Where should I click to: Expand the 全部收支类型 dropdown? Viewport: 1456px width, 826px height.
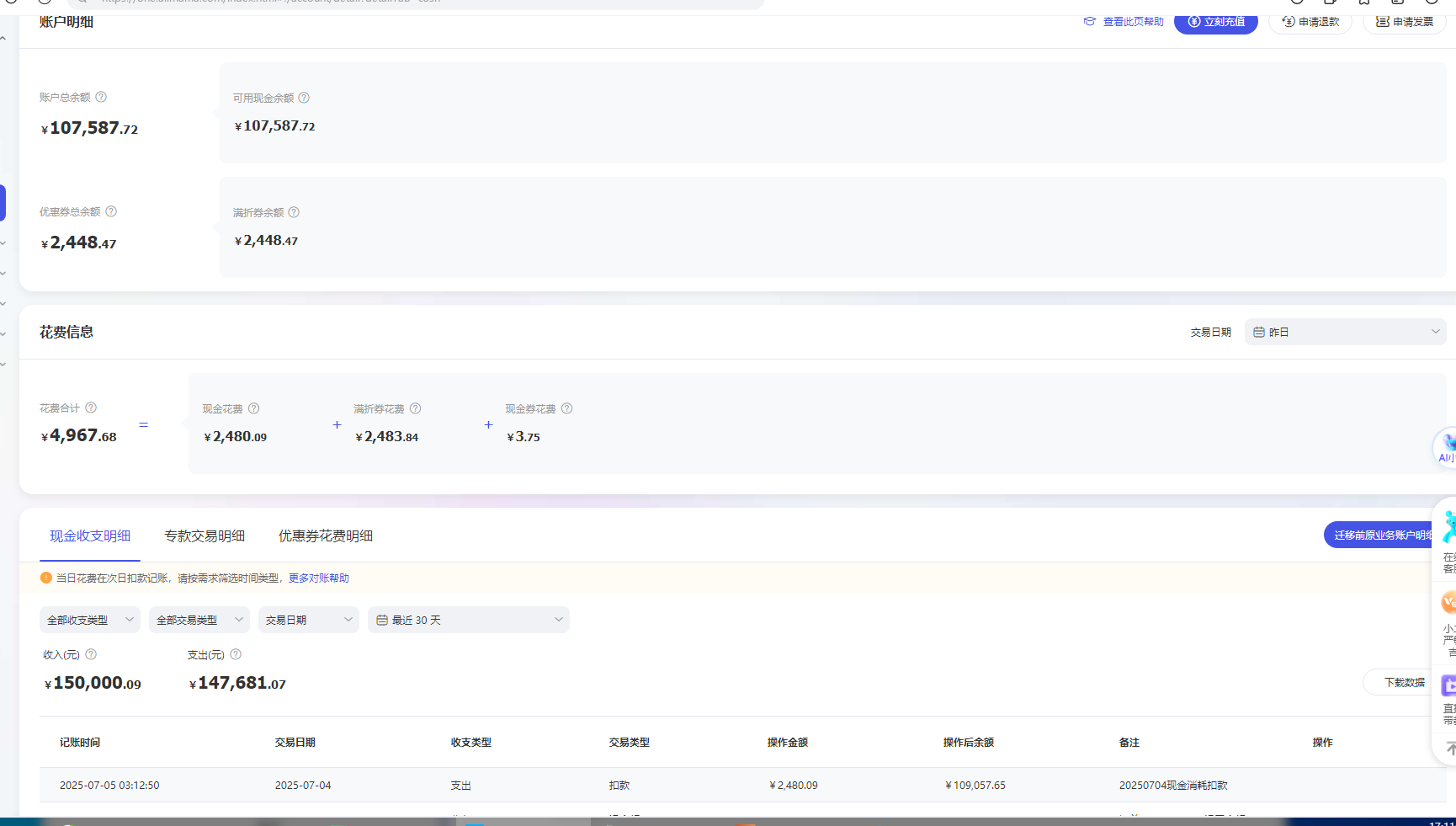[89, 620]
